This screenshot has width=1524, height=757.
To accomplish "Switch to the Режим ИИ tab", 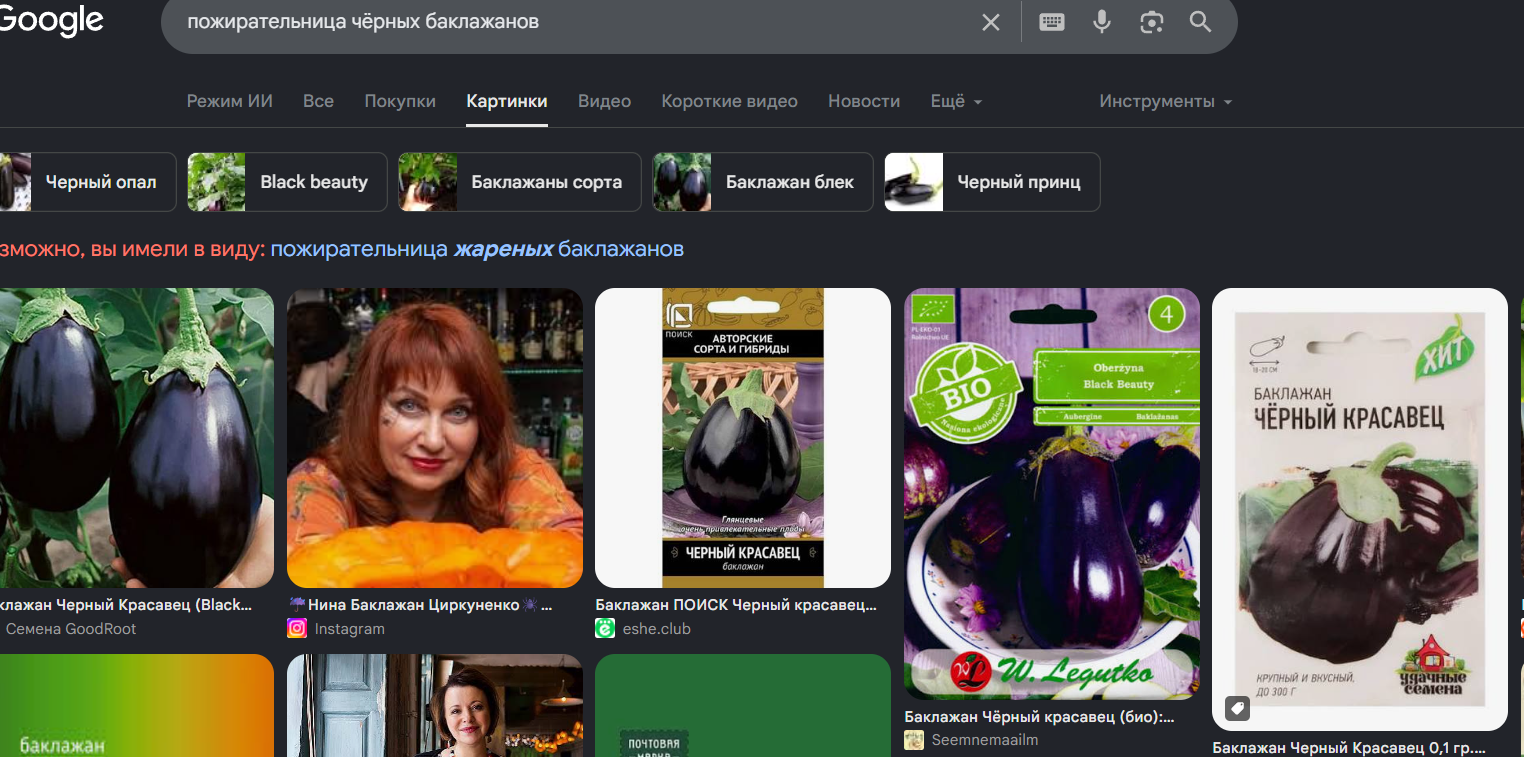I will click(230, 101).
